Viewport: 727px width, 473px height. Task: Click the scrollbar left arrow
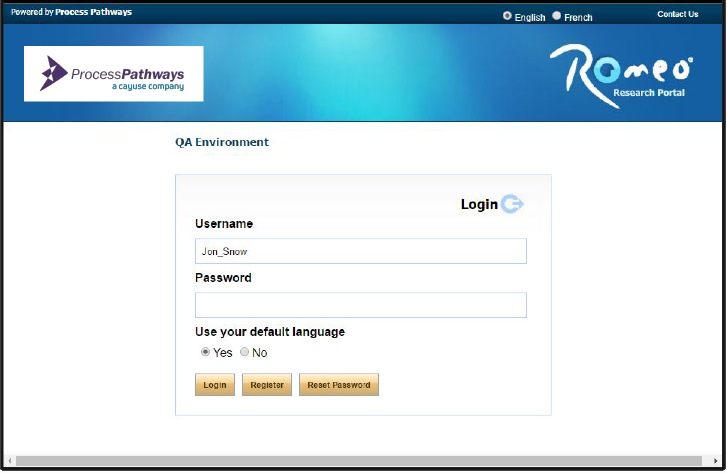click(x=10, y=461)
